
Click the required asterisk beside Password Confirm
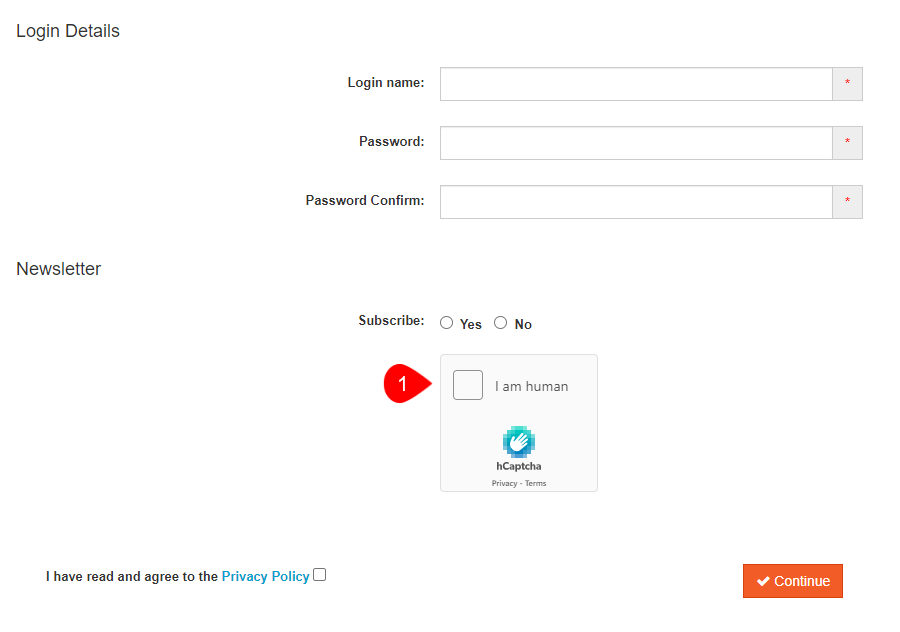(x=847, y=202)
